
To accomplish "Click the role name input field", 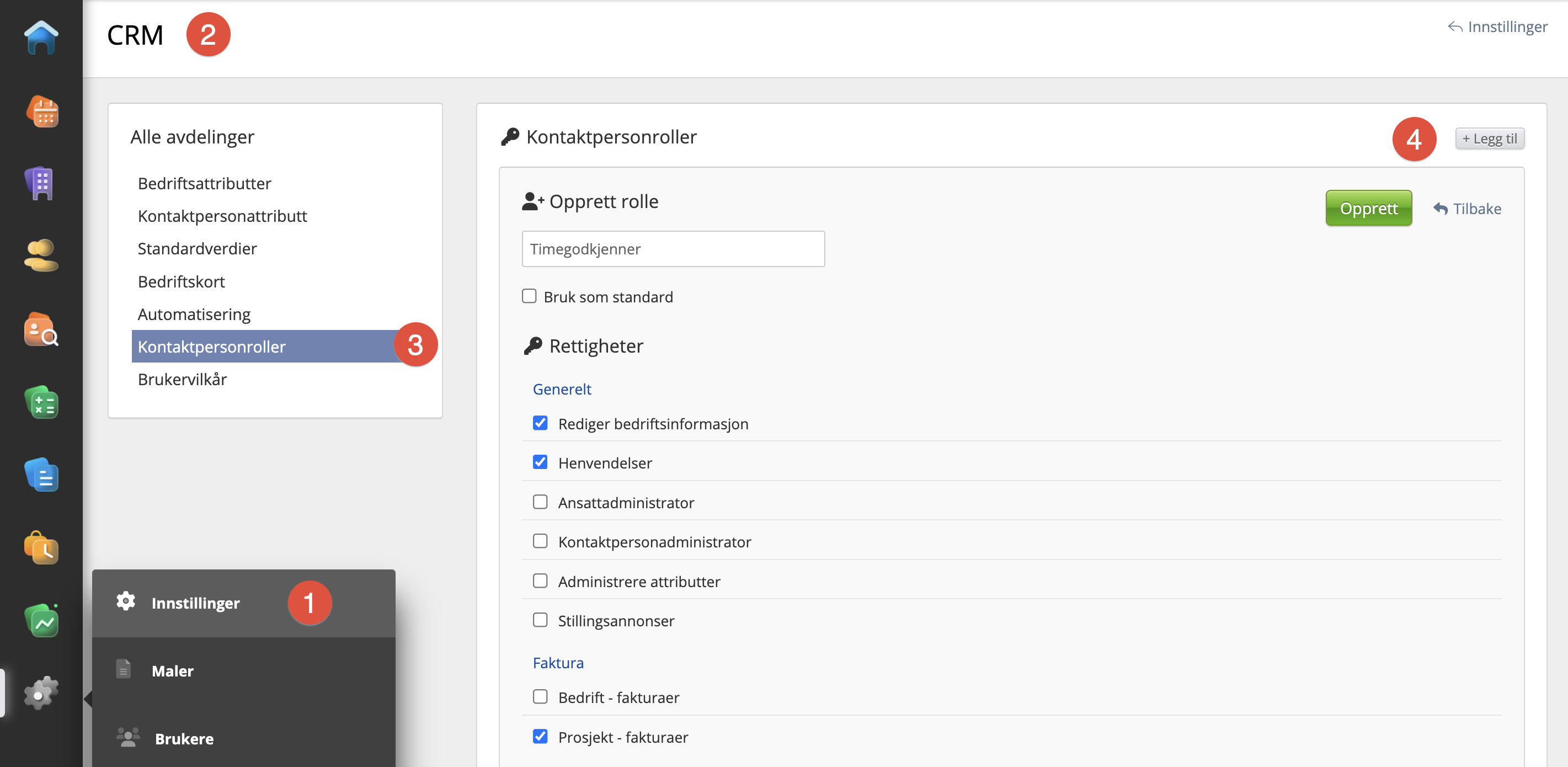I will [x=673, y=248].
